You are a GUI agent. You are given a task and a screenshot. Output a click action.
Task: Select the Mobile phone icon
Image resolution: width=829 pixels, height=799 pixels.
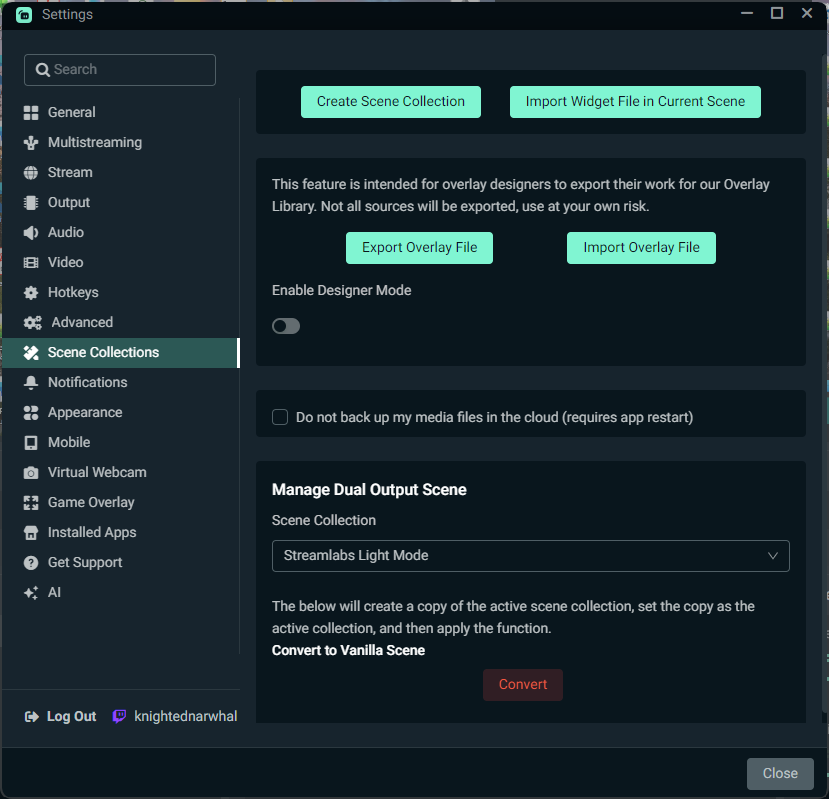(x=32, y=442)
